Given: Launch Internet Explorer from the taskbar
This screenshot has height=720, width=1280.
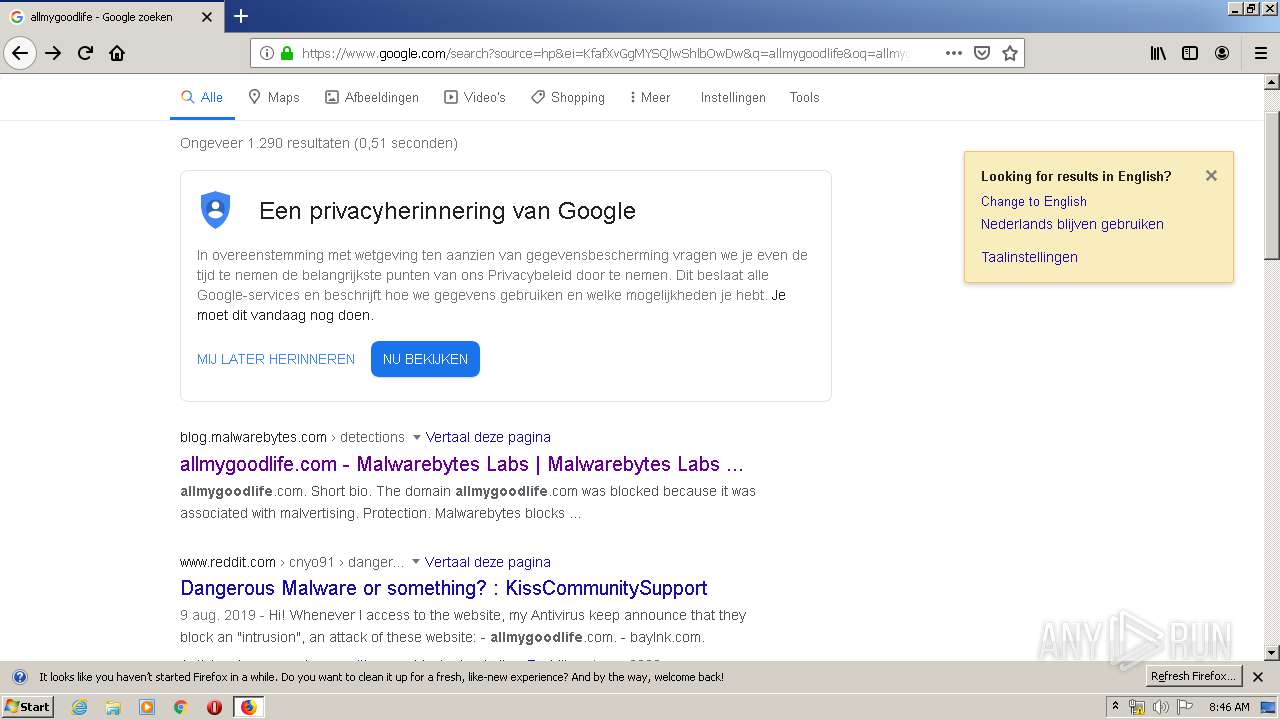Looking at the screenshot, I should (x=80, y=707).
